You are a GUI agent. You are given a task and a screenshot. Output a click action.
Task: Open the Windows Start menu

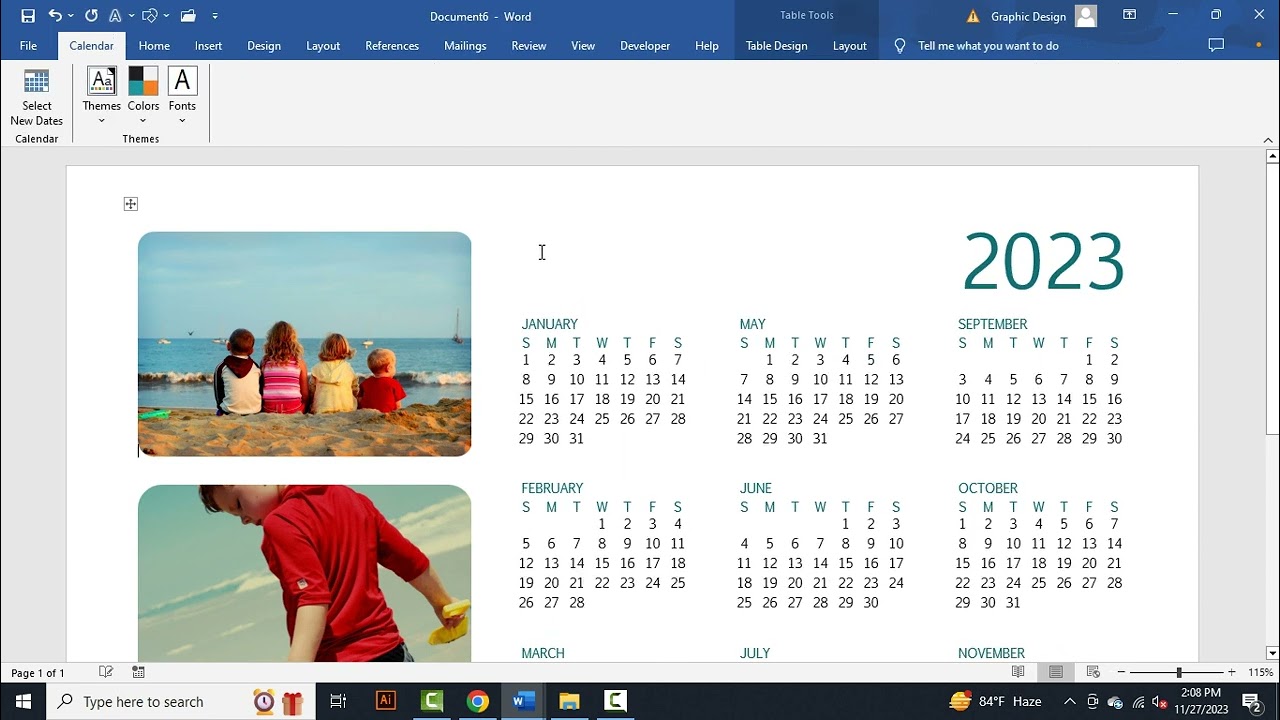(23, 701)
